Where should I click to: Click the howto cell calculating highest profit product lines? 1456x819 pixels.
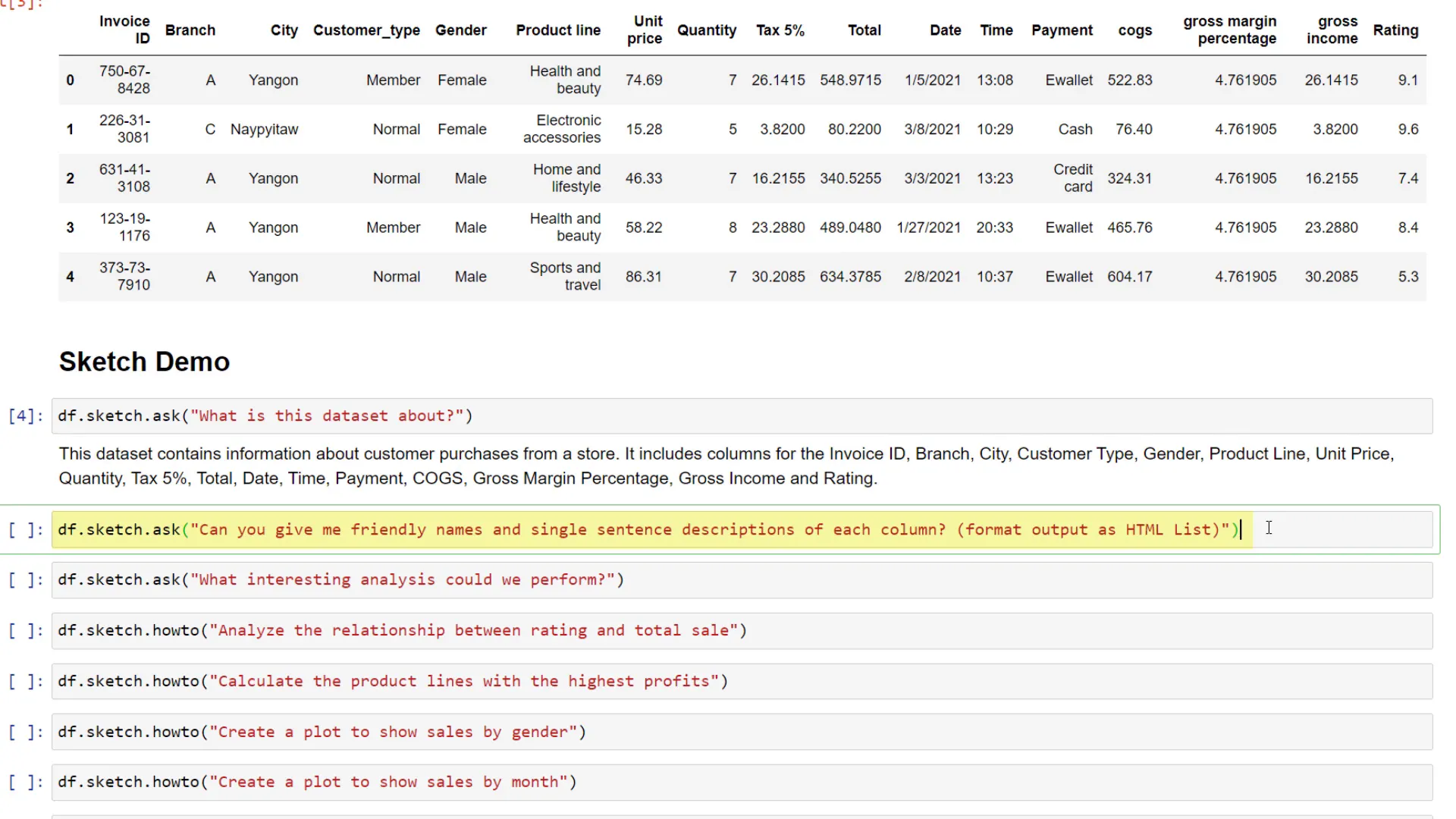click(x=391, y=681)
